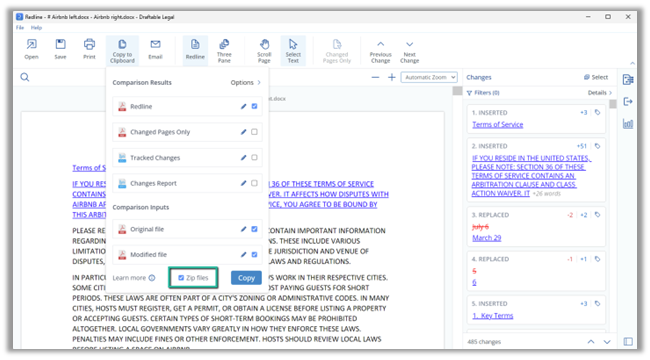This screenshot has width=650, height=360.
Task: Toggle Changed Pages Only toolbar button
Action: point(337,51)
